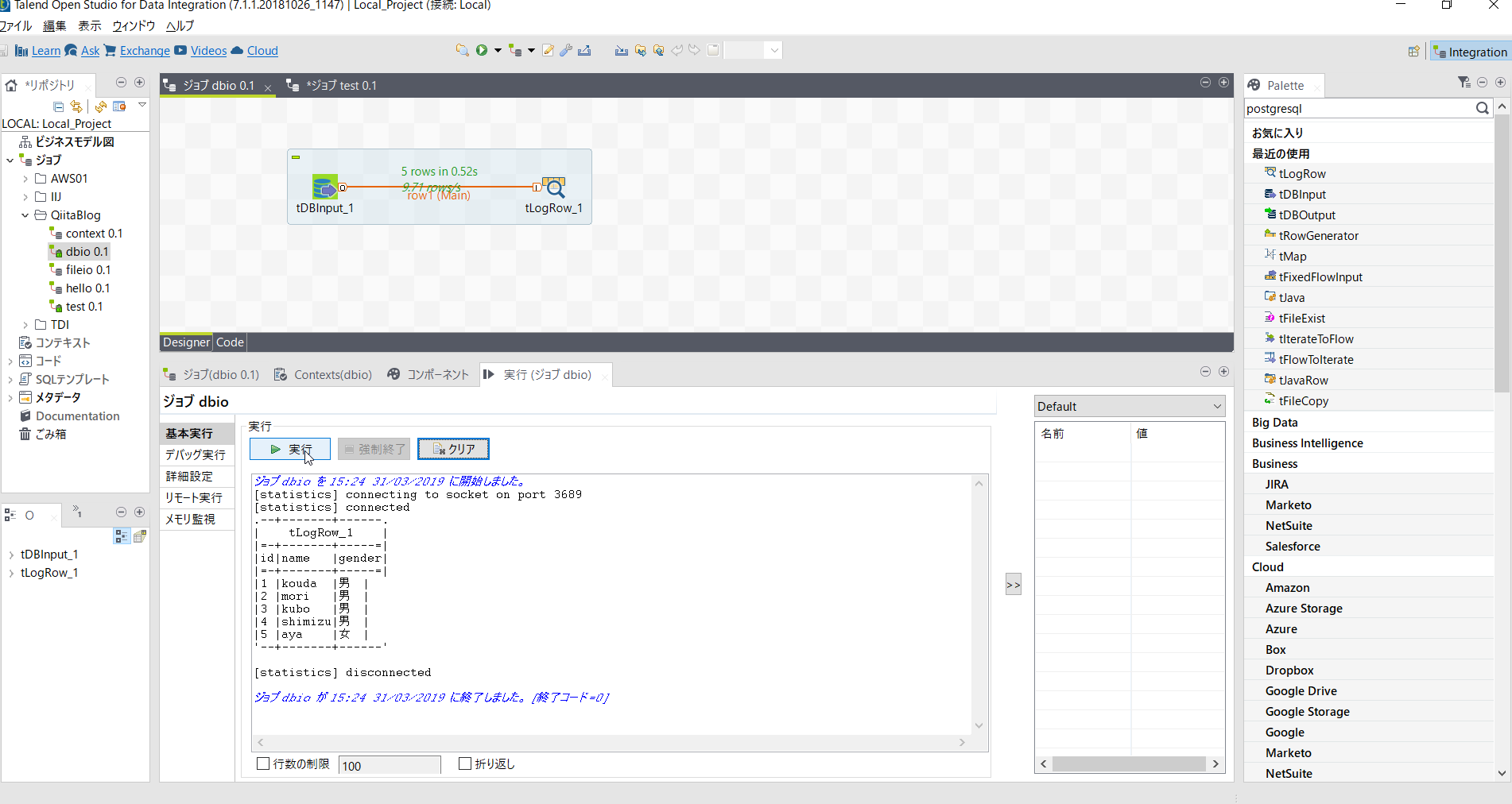
Task: Click the perspective switcher icon beside Integration
Action: pyautogui.click(x=1413, y=52)
